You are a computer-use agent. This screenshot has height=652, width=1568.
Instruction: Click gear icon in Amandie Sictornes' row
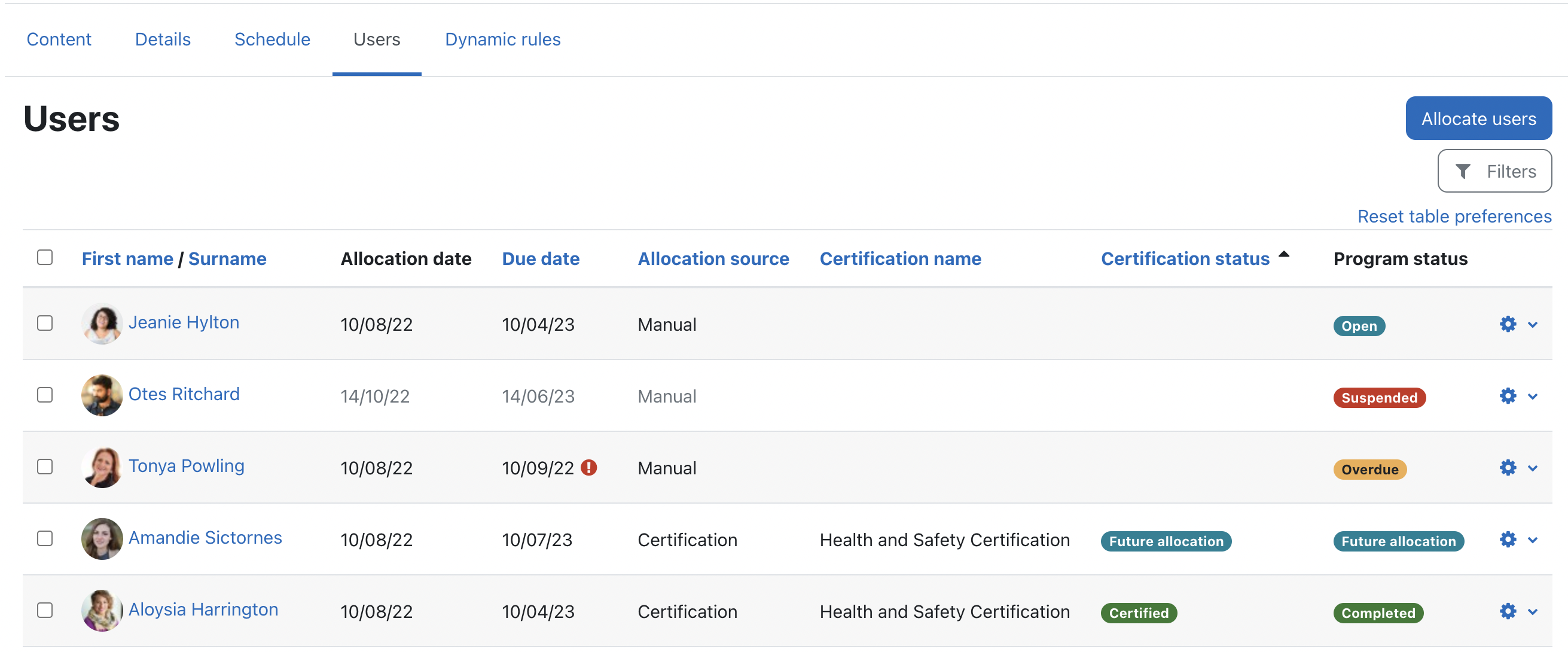(1507, 540)
